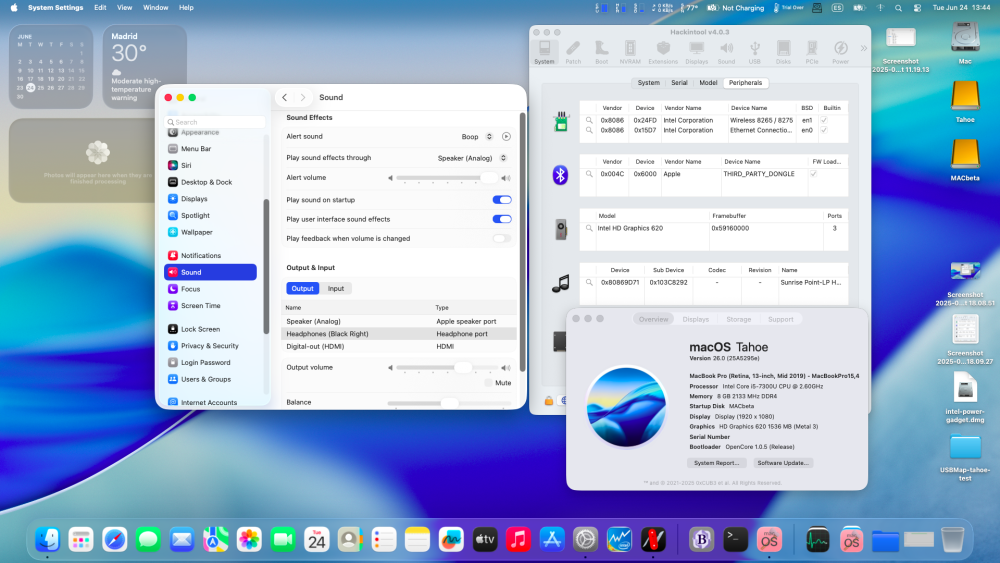Open Messages from the Dock
This screenshot has height=563, width=1000.
[x=148, y=539]
